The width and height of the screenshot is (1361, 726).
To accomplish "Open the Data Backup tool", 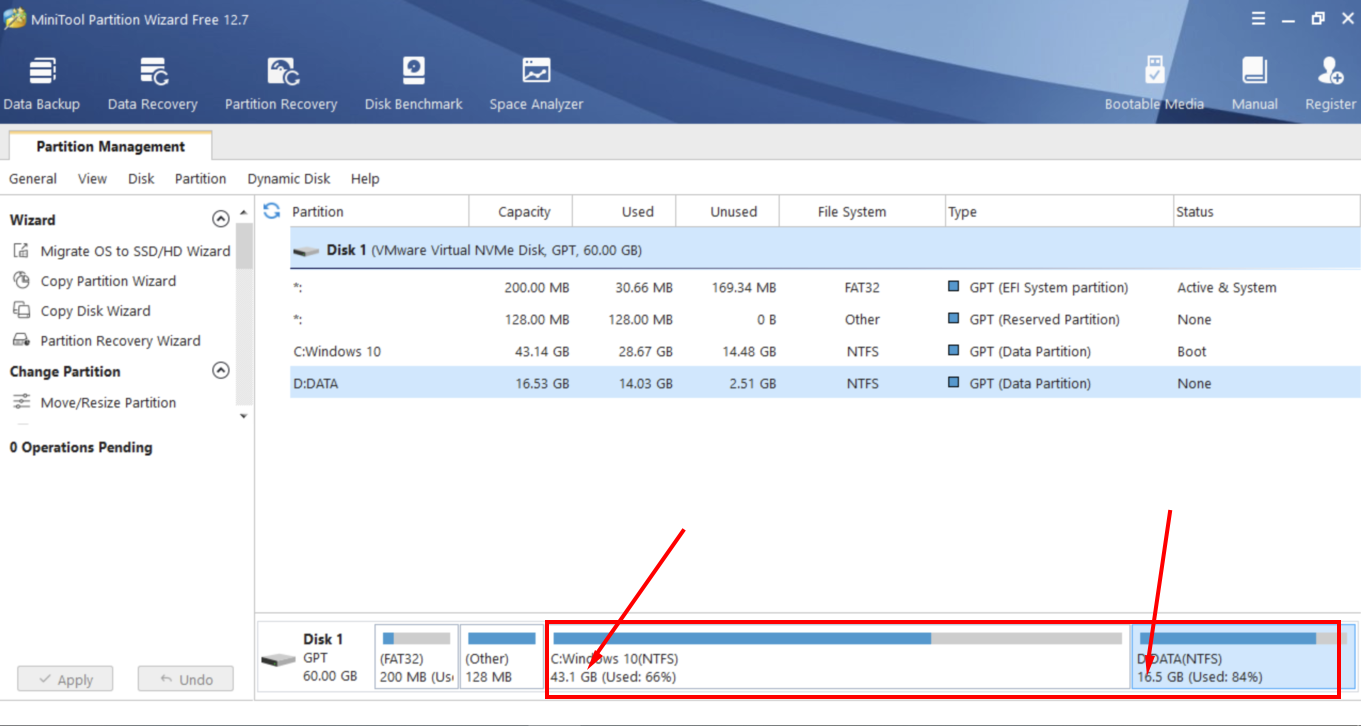I will pos(41,80).
